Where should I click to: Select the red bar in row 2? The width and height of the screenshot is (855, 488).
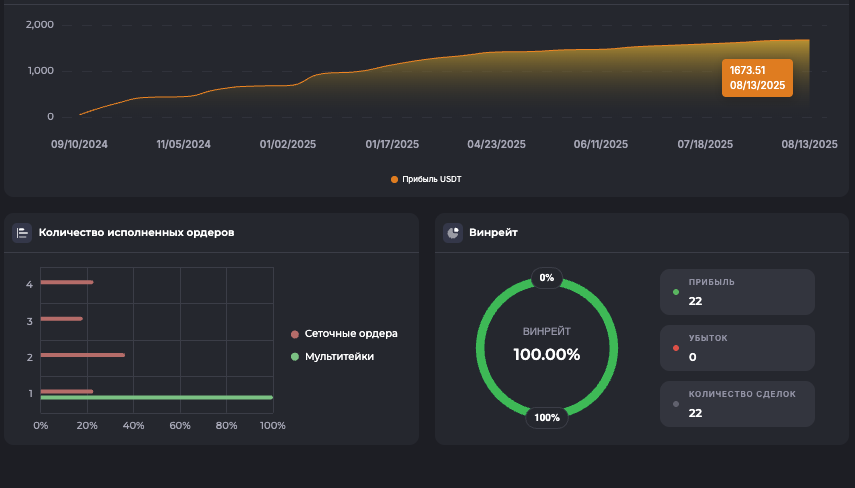(82, 355)
